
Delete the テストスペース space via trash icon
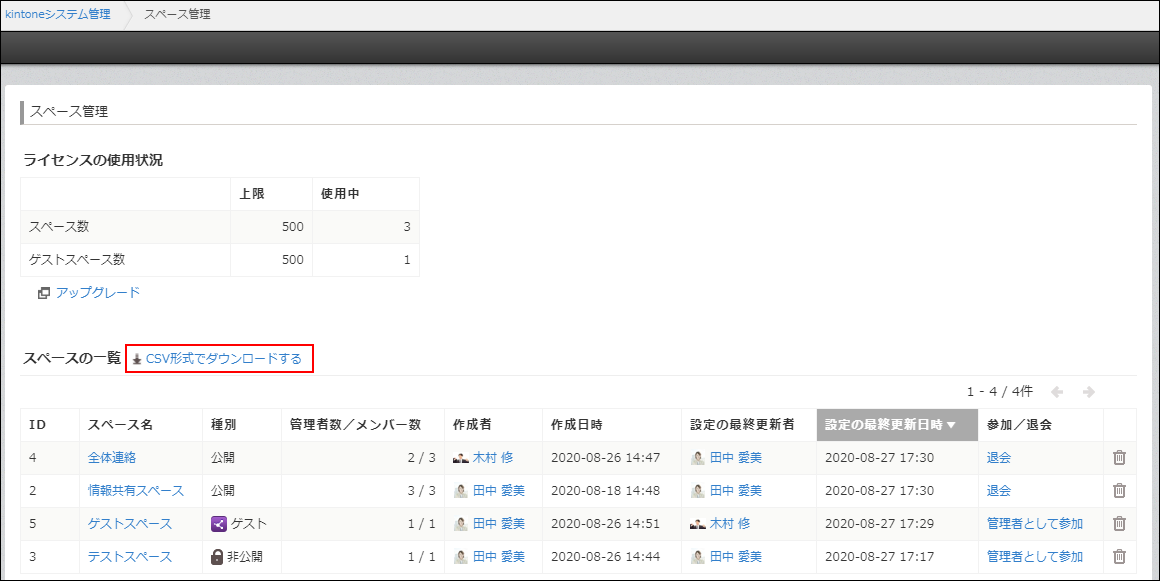click(x=1118, y=556)
